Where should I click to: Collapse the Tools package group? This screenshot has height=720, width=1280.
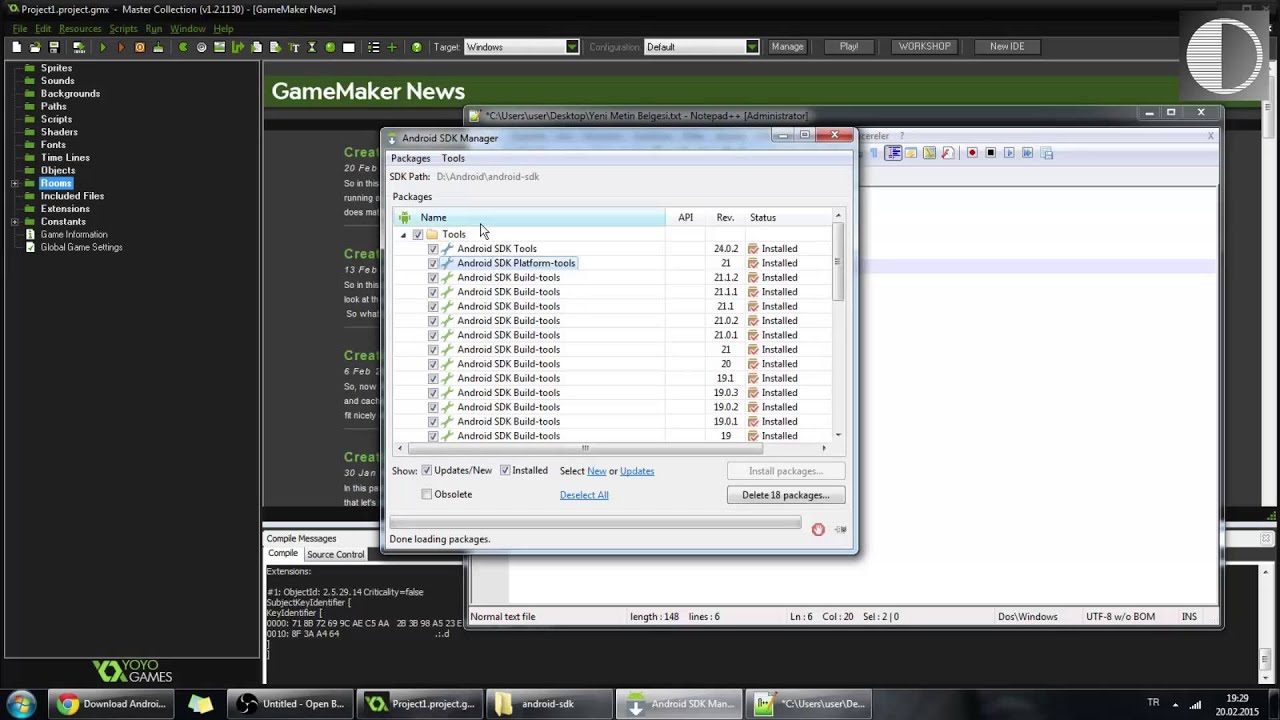click(x=403, y=235)
